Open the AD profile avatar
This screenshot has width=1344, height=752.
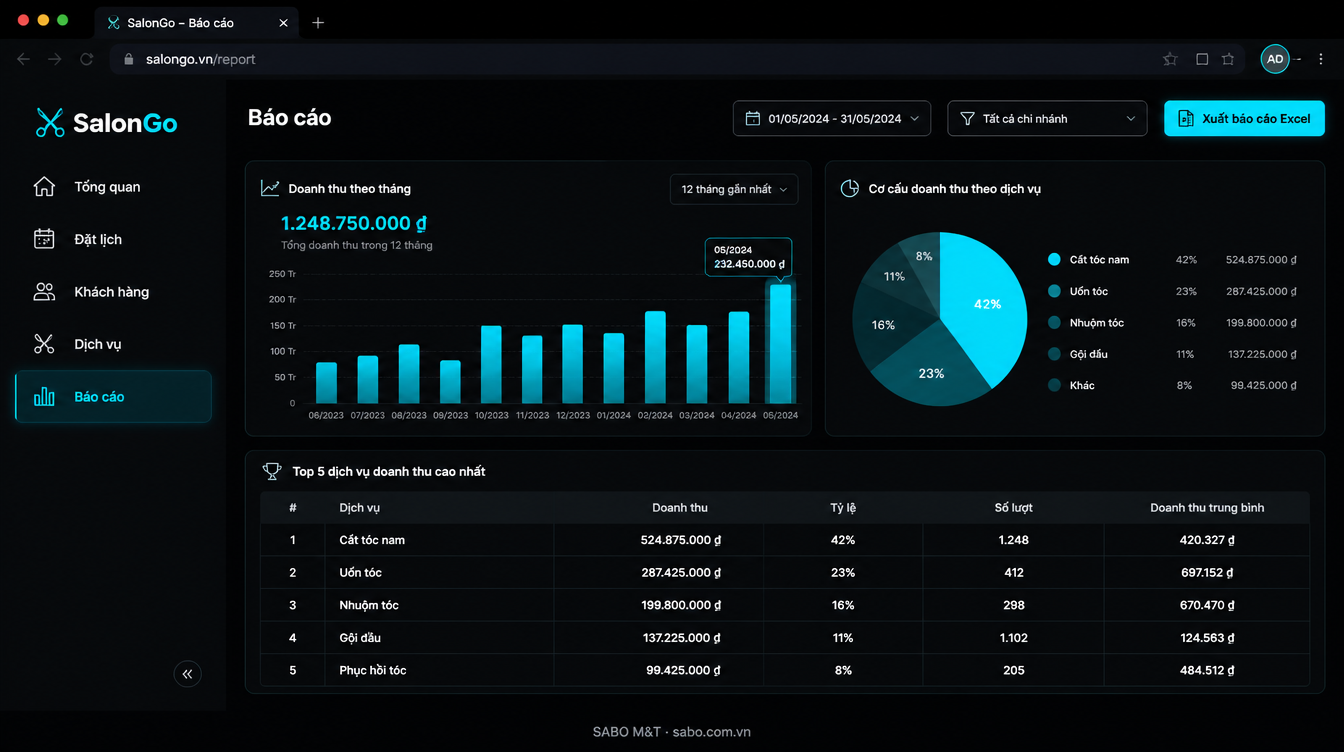click(x=1275, y=59)
